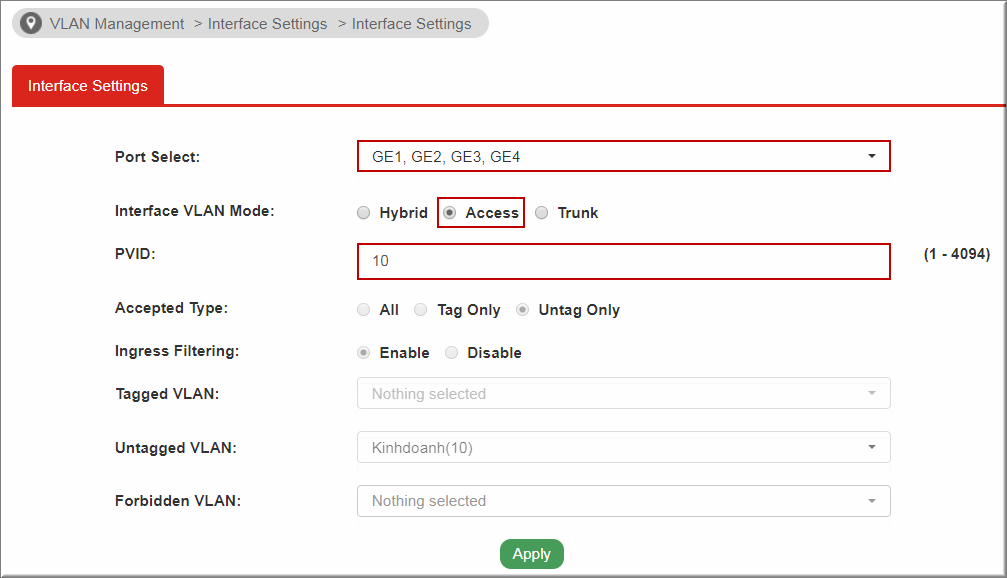Screen dimensions: 1007x578
Task: Click the Port Select dropdown arrow
Action: coord(872,157)
